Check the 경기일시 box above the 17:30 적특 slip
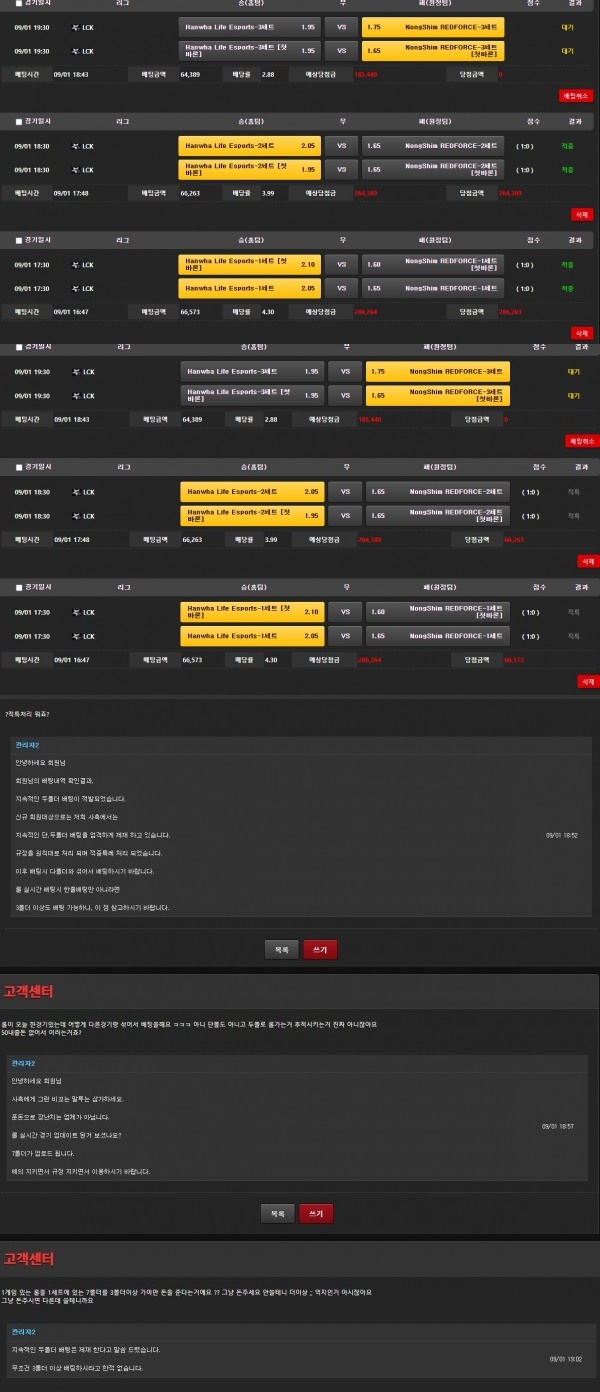The height and width of the screenshot is (1392, 600). pyautogui.click(x=18, y=586)
